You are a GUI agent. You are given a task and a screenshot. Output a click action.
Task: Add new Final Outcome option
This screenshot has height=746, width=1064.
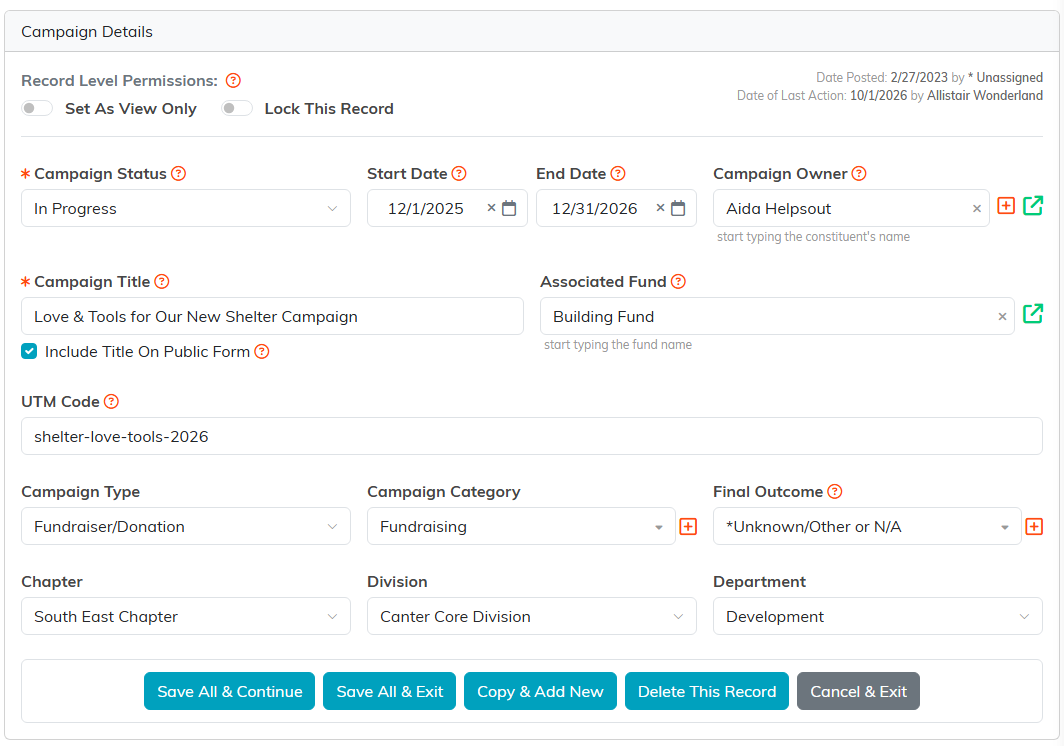pyautogui.click(x=1034, y=527)
